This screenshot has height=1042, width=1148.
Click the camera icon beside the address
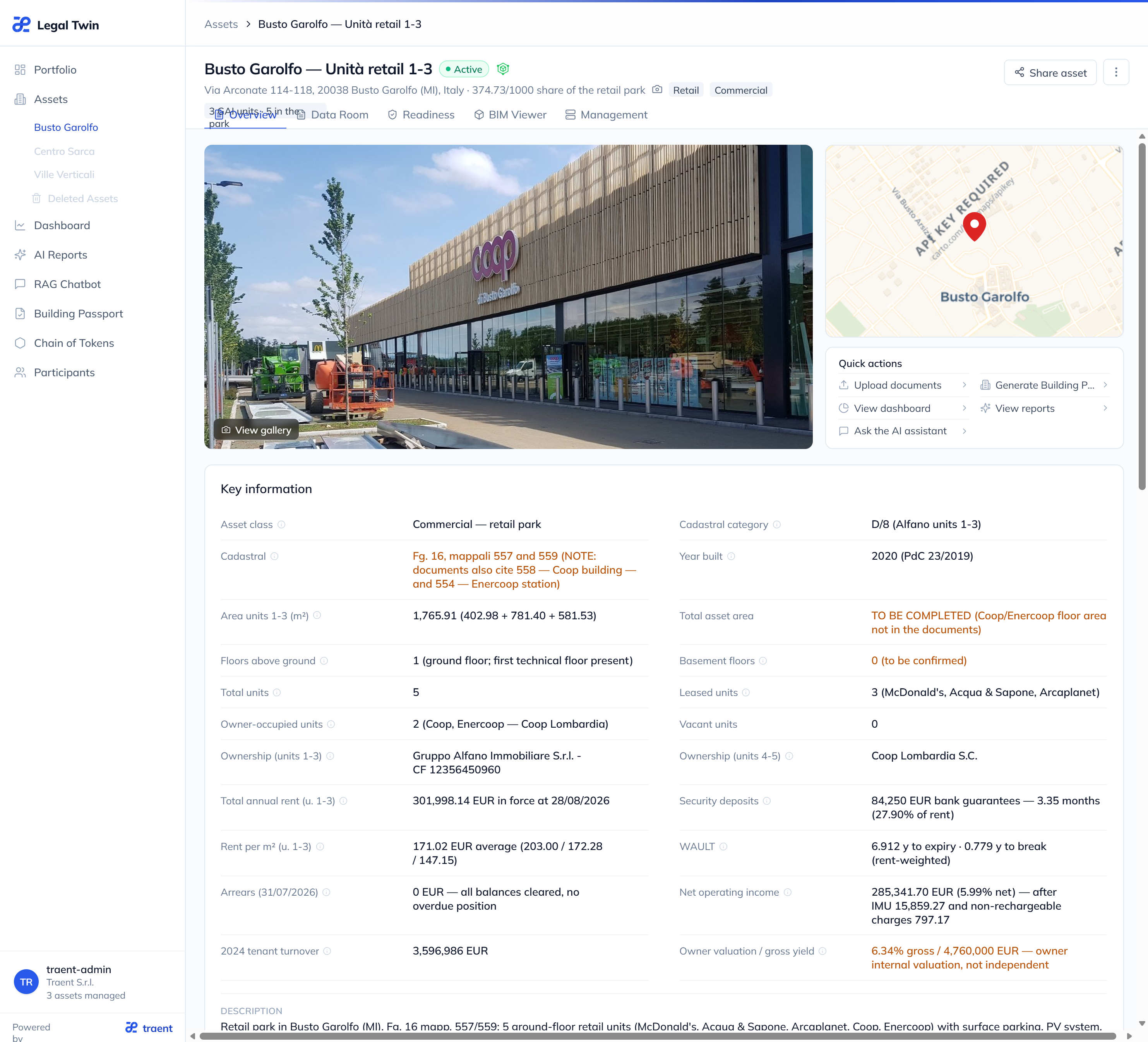[657, 89]
